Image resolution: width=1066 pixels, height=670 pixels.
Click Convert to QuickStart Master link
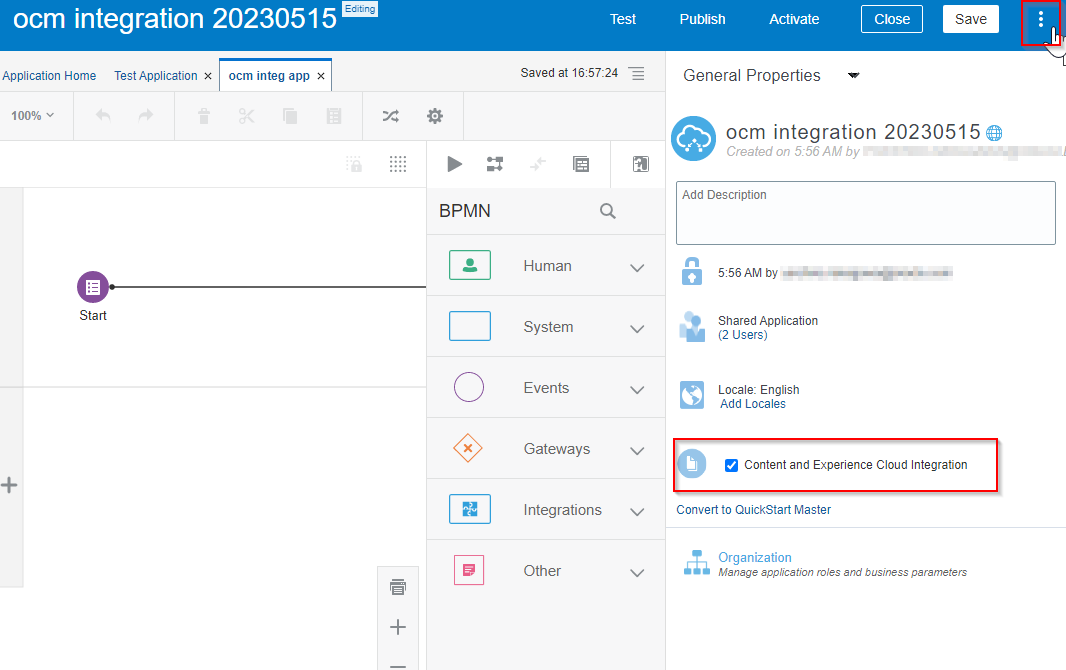[753, 510]
